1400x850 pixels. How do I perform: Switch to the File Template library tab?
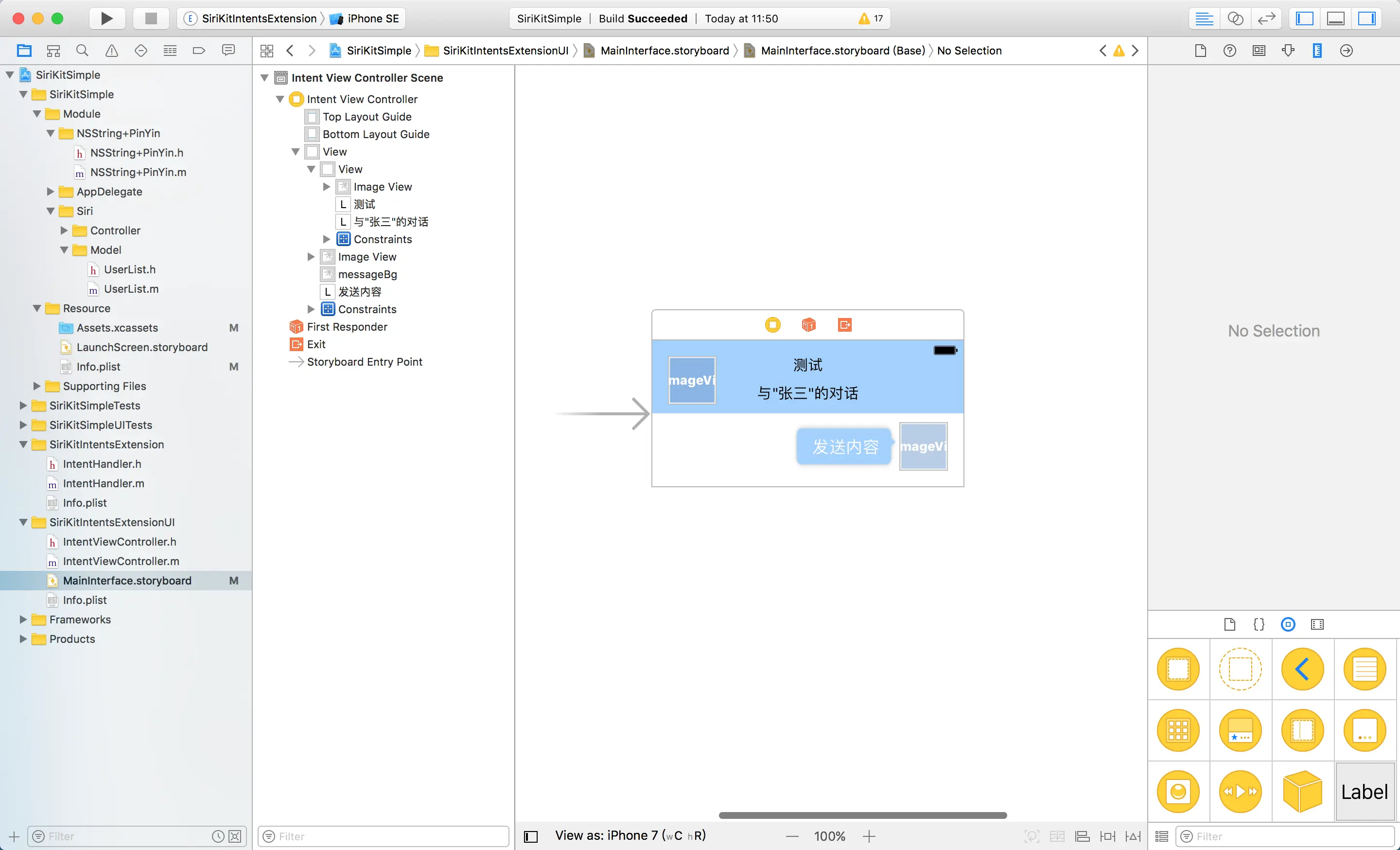coord(1229,624)
